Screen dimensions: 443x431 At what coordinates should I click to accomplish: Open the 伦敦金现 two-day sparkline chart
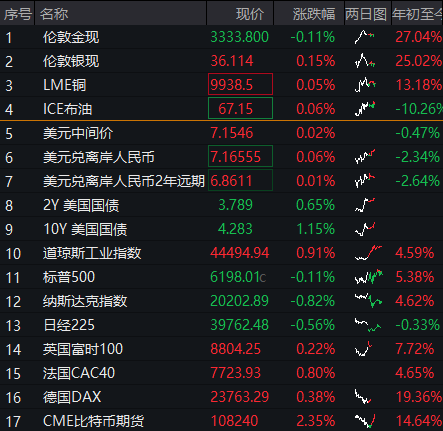(364, 37)
